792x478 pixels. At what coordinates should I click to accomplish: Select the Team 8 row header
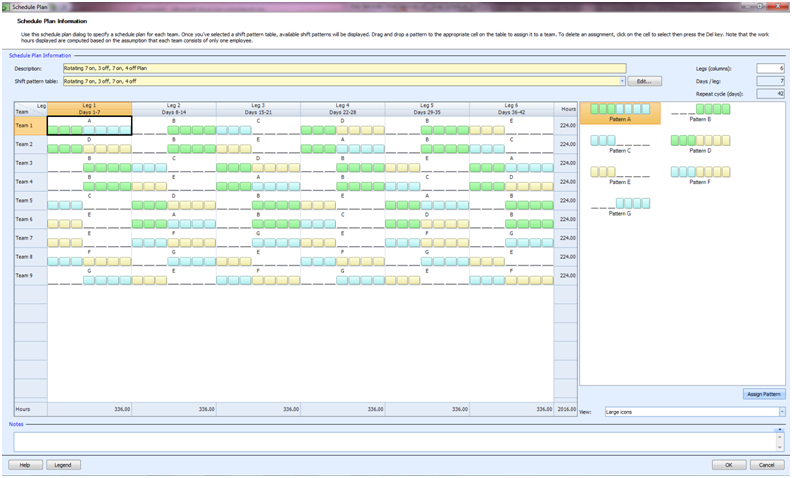click(x=31, y=257)
